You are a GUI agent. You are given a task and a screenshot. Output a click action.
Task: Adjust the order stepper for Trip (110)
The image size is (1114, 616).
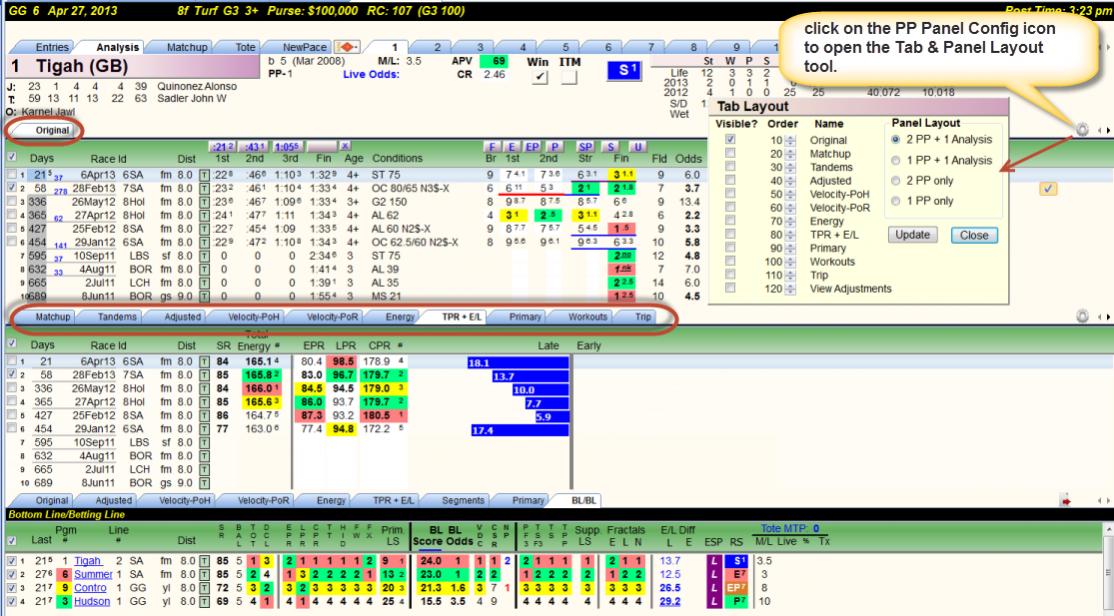coord(790,276)
